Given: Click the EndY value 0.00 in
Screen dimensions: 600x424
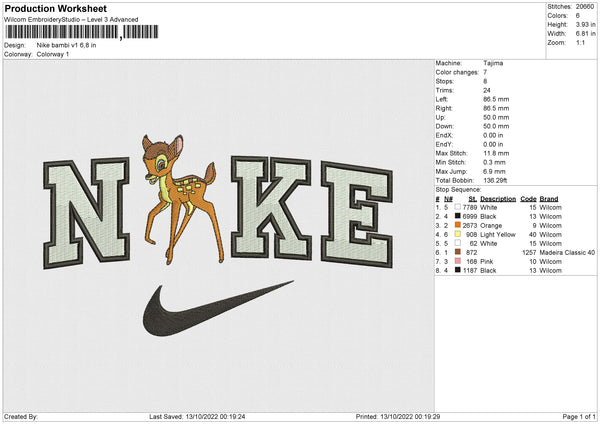Looking at the screenshot, I should pos(493,144).
